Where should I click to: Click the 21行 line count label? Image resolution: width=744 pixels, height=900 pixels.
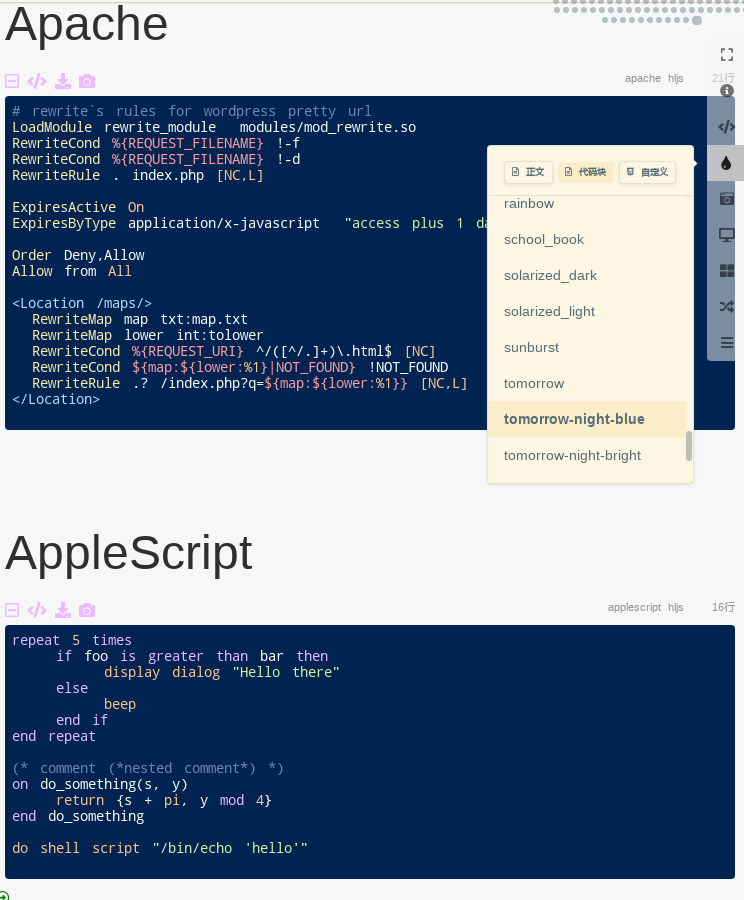(723, 78)
